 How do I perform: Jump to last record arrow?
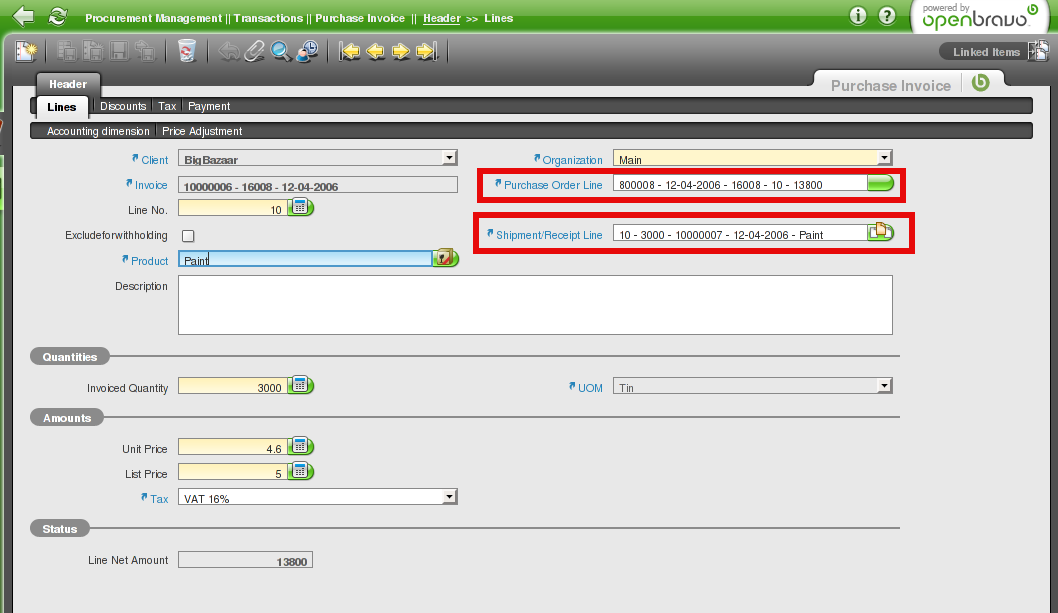427,51
